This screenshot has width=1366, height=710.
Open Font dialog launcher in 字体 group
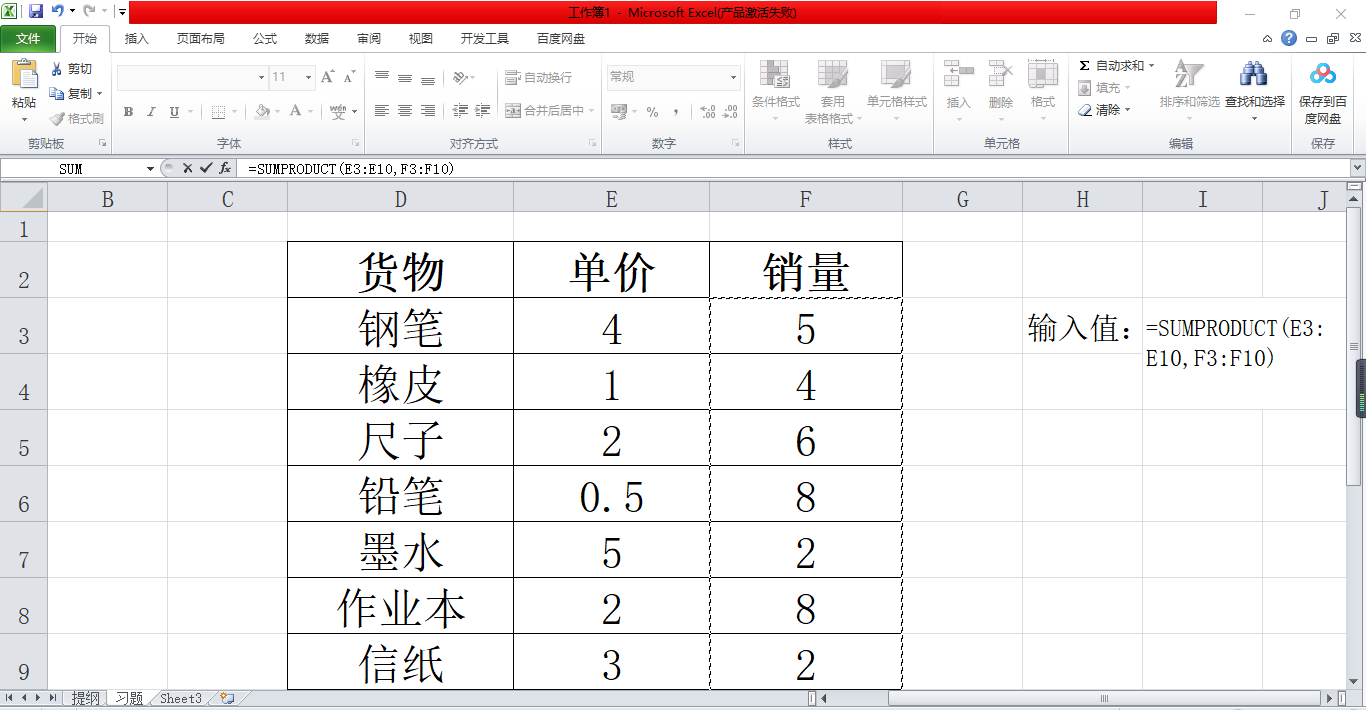(x=355, y=143)
